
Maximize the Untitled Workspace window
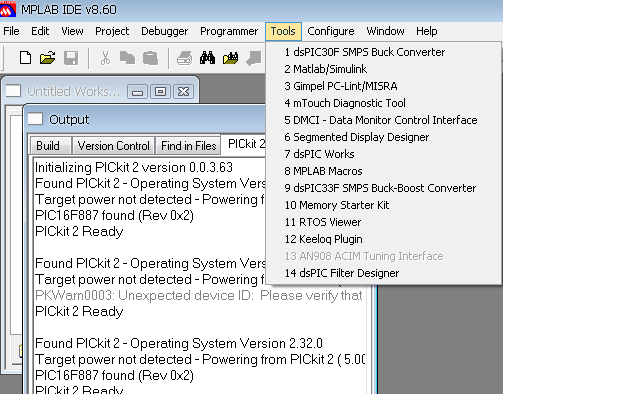[x=160, y=91]
